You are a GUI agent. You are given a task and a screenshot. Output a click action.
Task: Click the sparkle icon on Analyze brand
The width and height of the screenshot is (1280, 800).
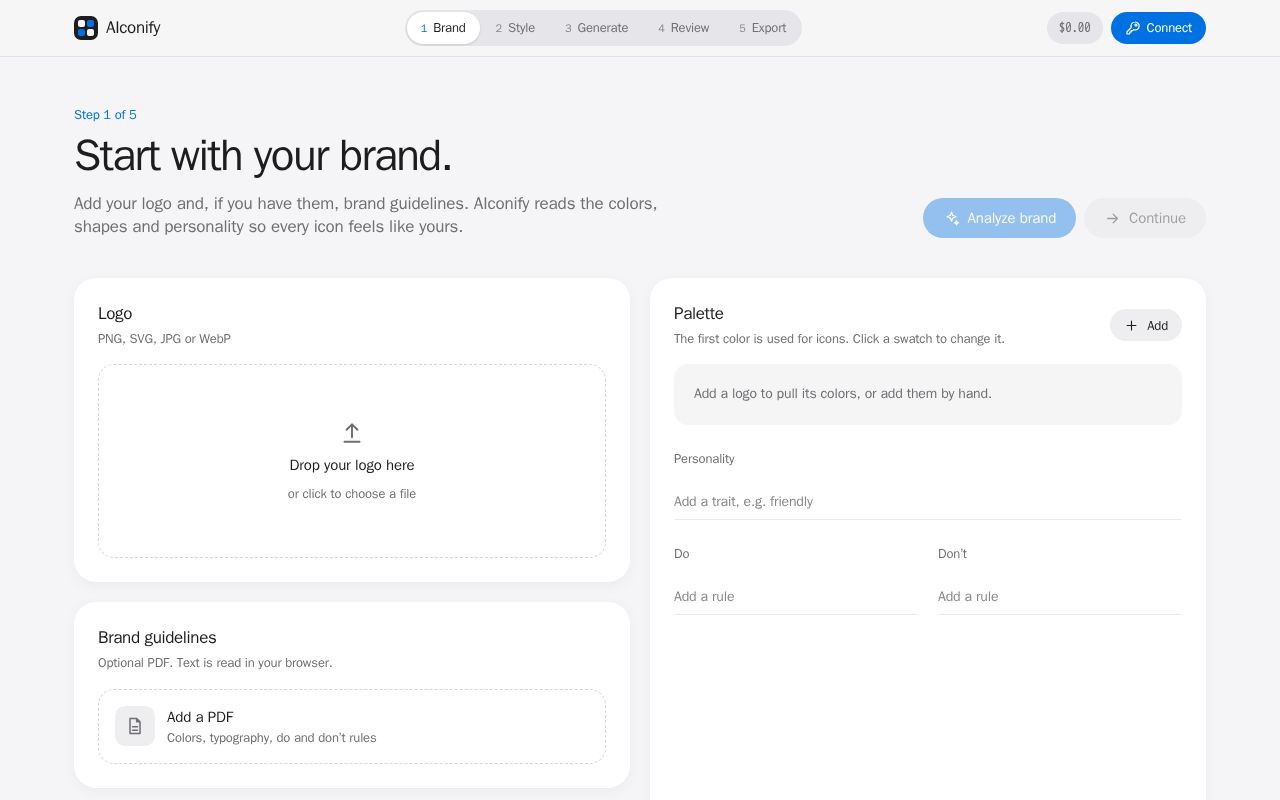tap(953, 218)
